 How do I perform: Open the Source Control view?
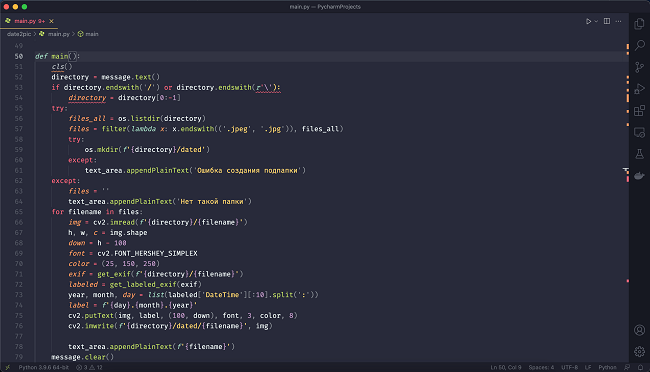pos(639,67)
